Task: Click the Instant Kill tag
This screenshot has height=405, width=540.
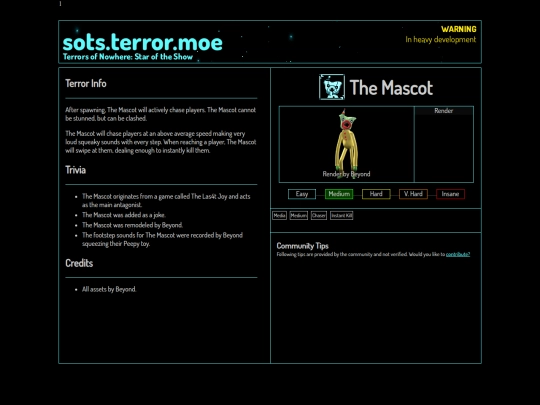Action: click(342, 216)
